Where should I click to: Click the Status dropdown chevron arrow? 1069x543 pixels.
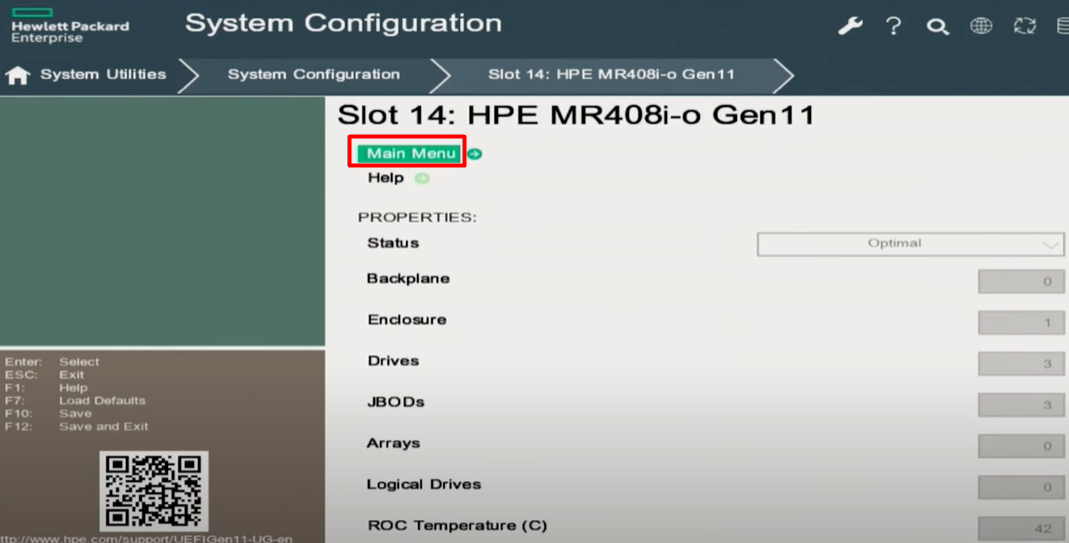click(1051, 245)
